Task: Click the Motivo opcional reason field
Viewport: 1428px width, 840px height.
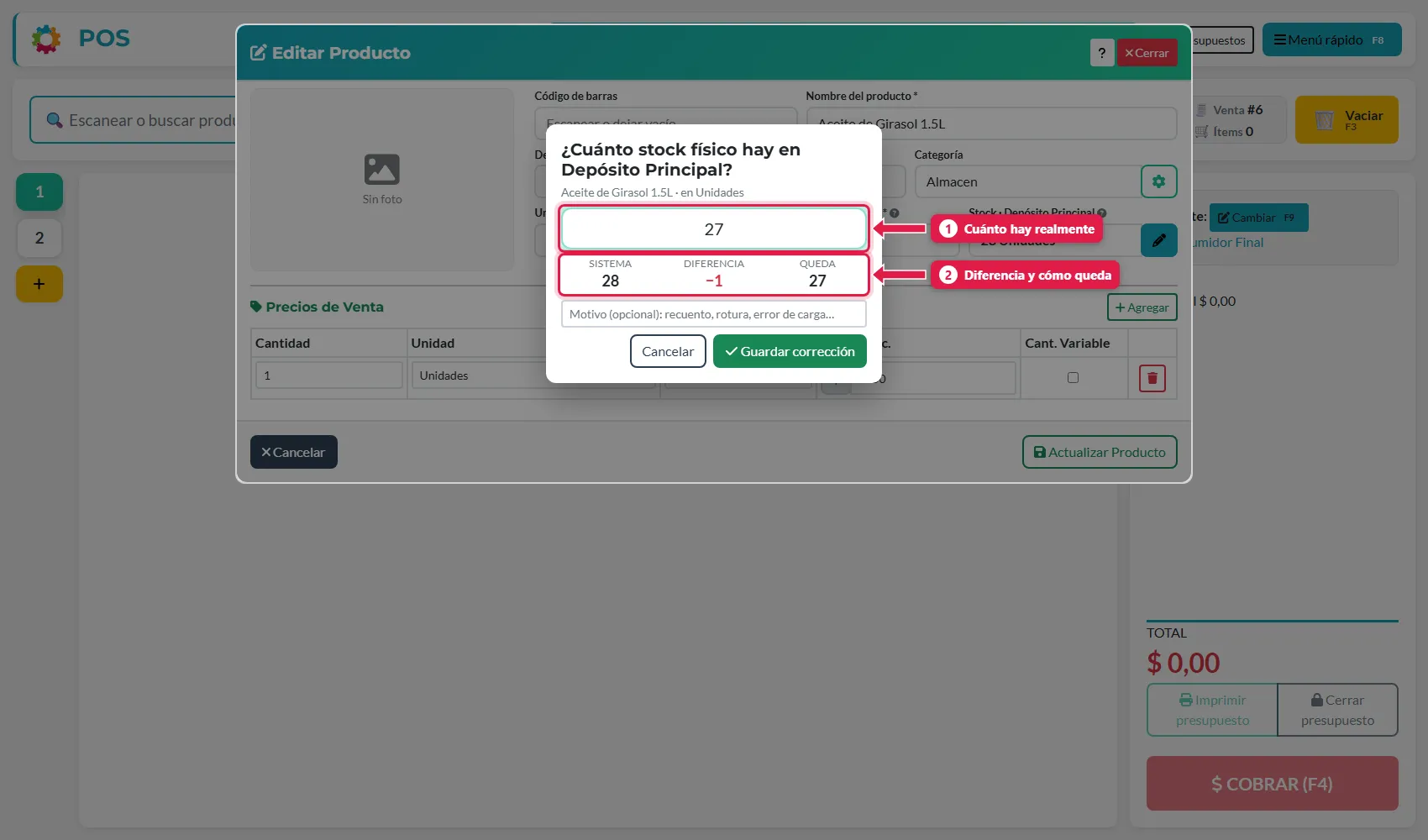Action: coord(714,314)
